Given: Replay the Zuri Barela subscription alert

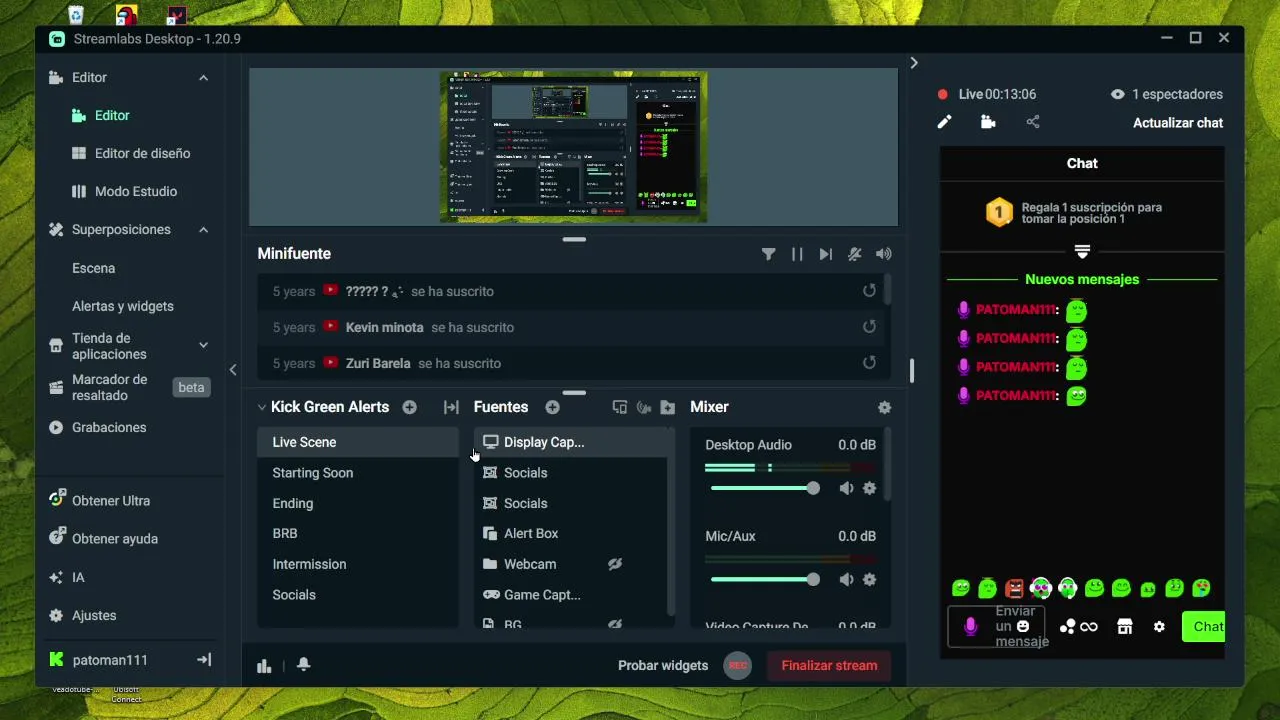Looking at the screenshot, I should [x=869, y=363].
